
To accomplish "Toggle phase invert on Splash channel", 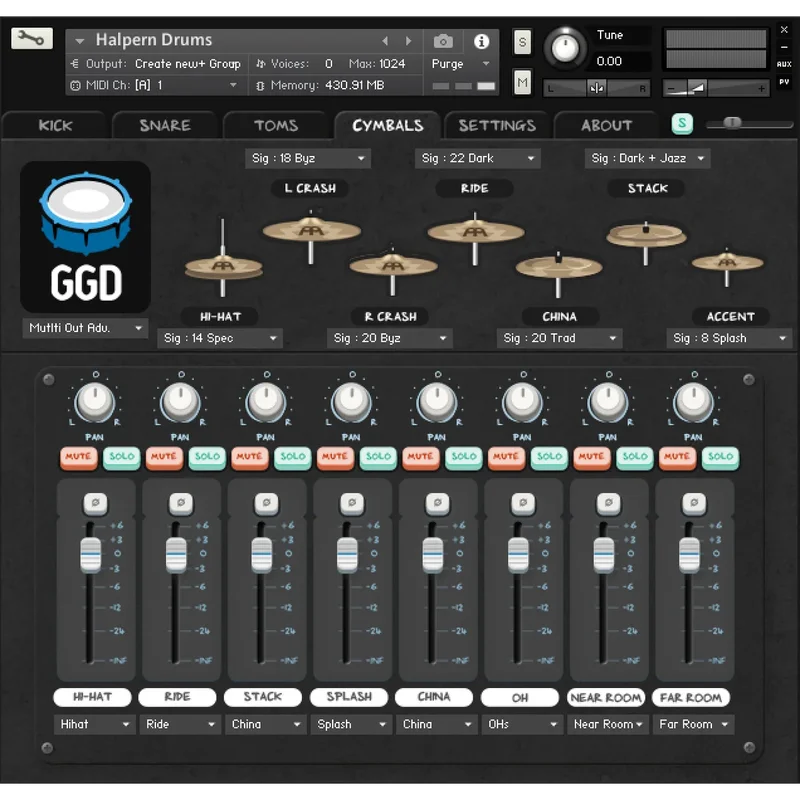I will point(352,503).
